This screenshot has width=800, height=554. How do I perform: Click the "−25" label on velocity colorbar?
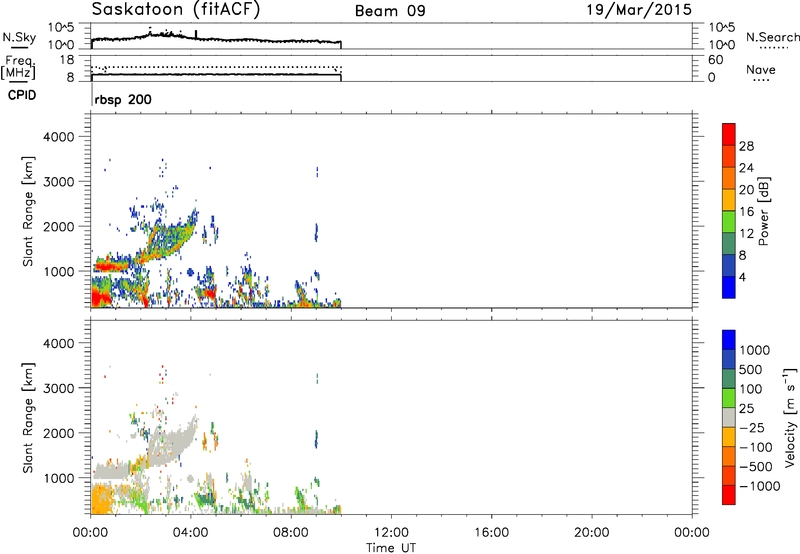click(752, 428)
